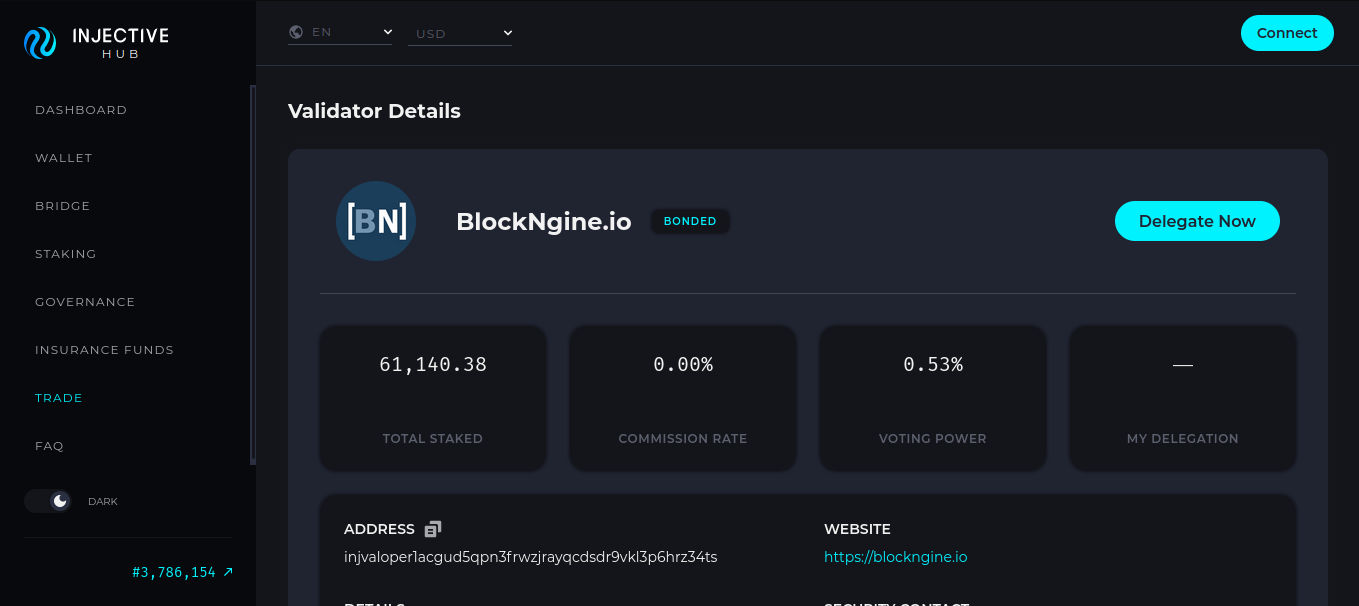The image size is (1359, 606).
Task: Open the blockngine.io website link
Action: click(x=896, y=557)
